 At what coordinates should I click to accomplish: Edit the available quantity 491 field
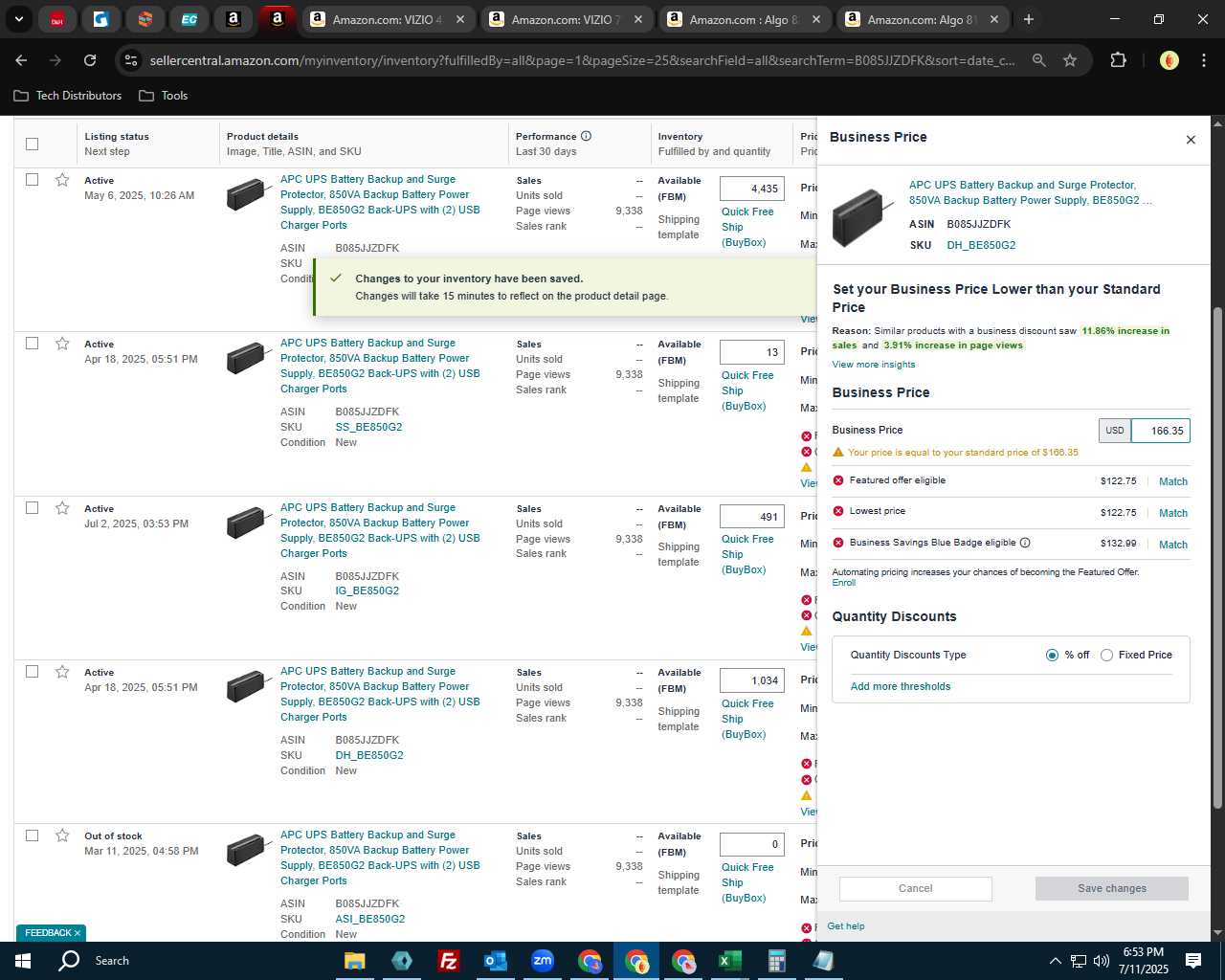[752, 517]
